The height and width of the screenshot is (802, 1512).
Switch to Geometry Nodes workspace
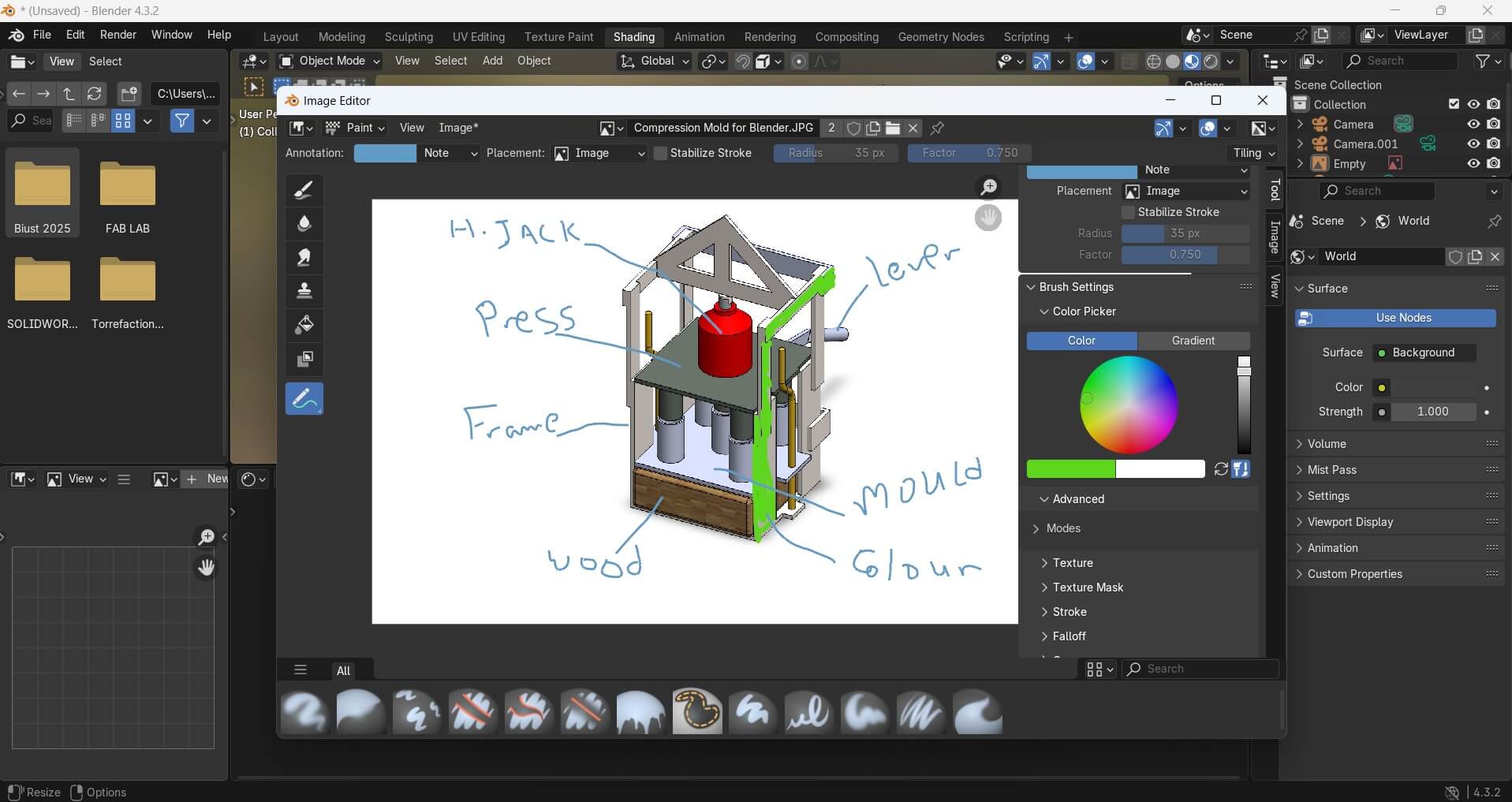[x=941, y=37]
